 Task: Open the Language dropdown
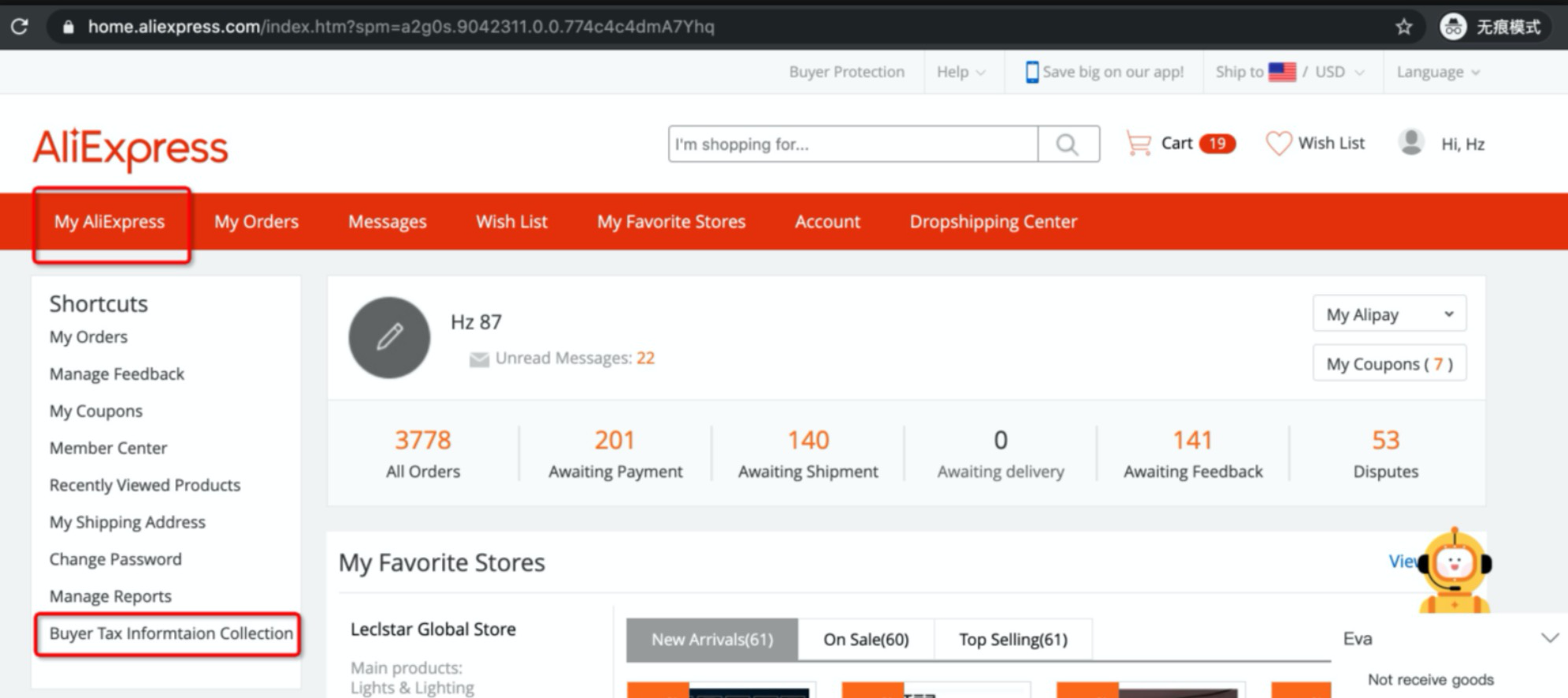coord(1437,72)
